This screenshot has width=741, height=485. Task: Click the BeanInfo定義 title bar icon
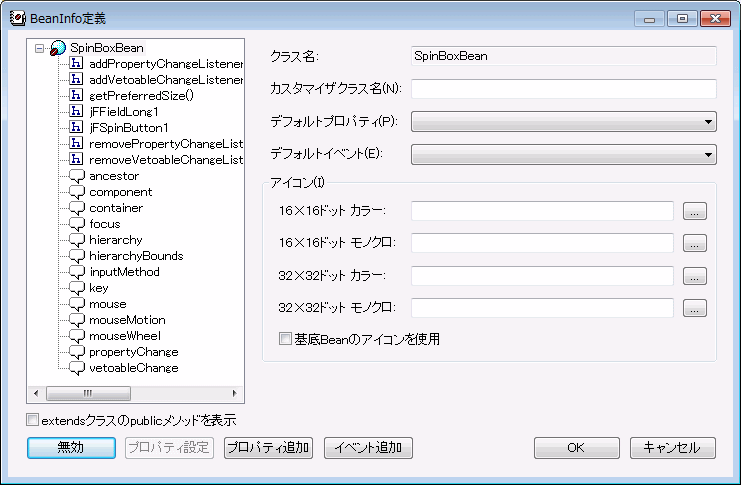[17, 18]
